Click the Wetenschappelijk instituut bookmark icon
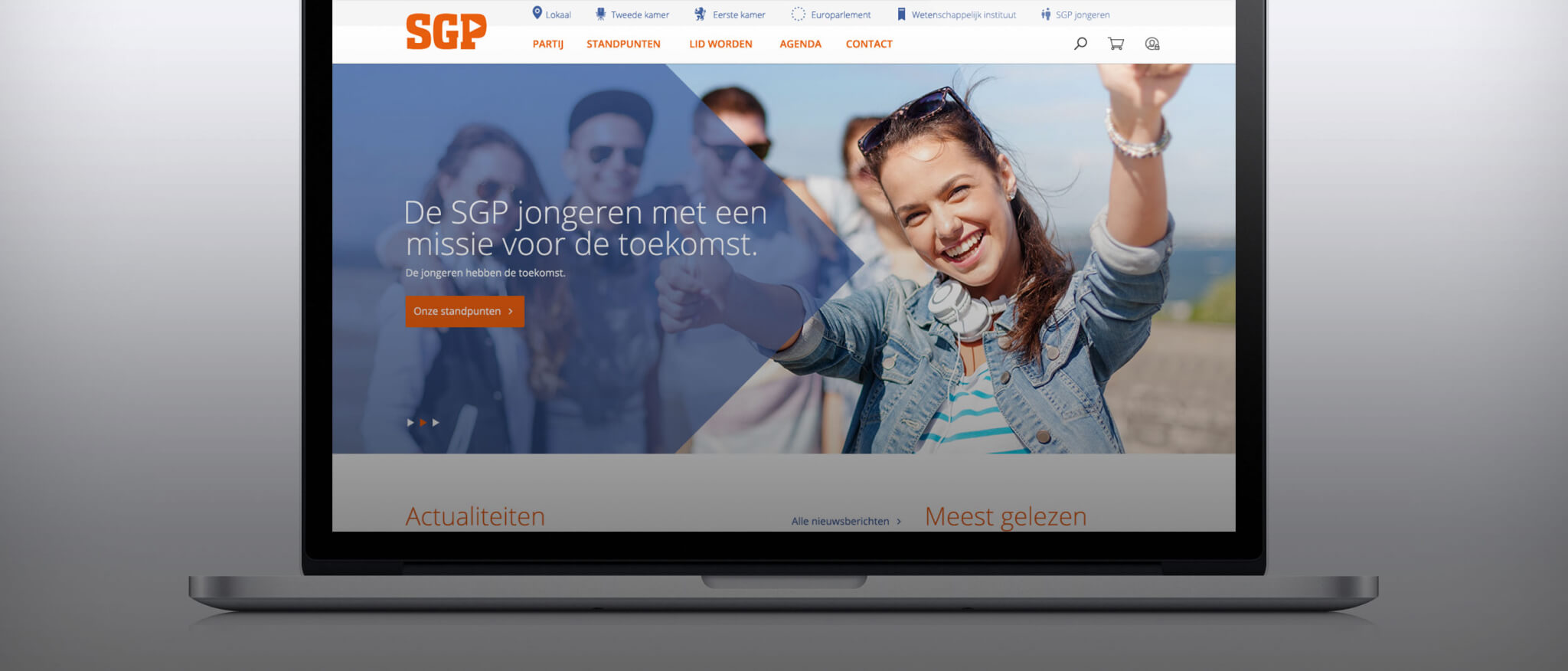 [x=902, y=14]
